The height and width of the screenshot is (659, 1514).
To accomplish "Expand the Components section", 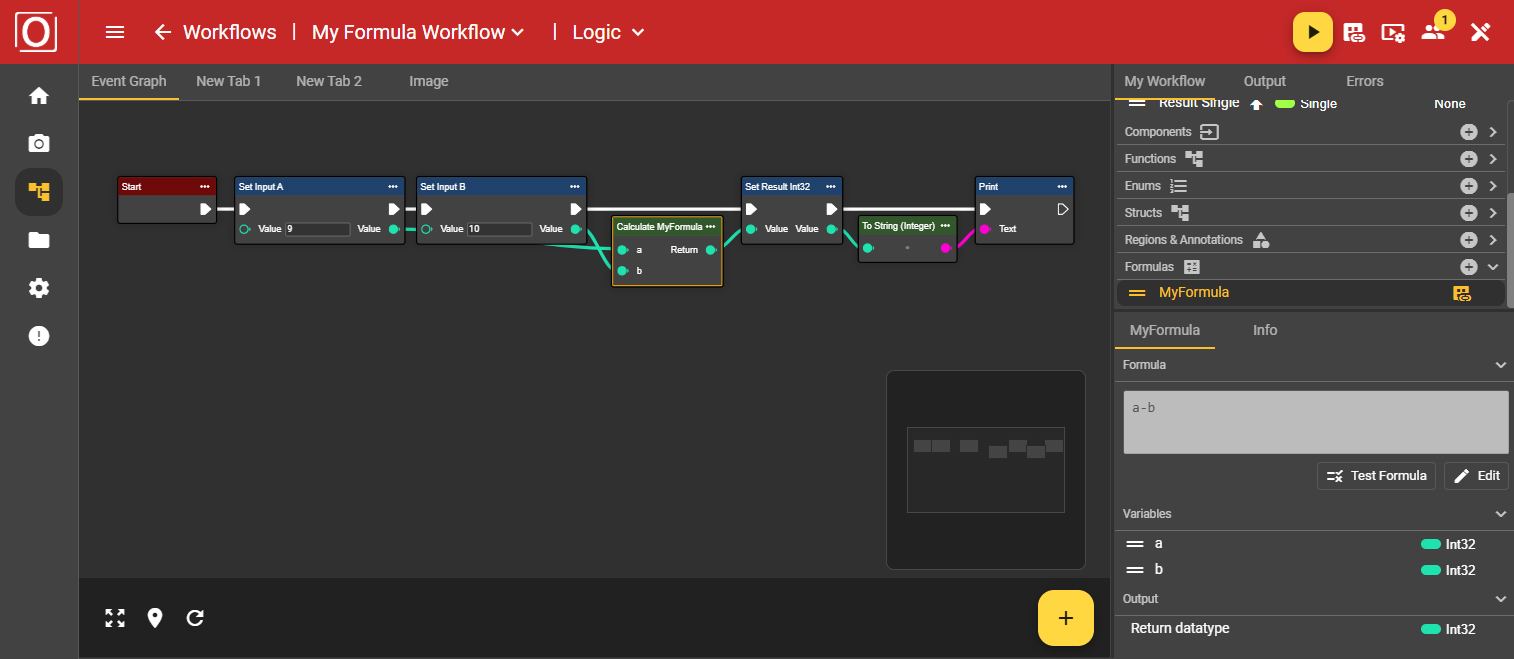I will (x=1493, y=132).
